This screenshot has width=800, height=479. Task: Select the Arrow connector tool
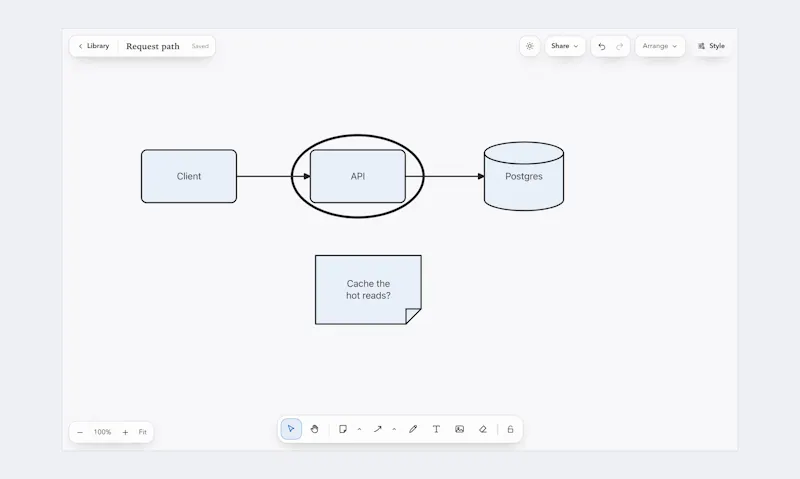(378, 429)
